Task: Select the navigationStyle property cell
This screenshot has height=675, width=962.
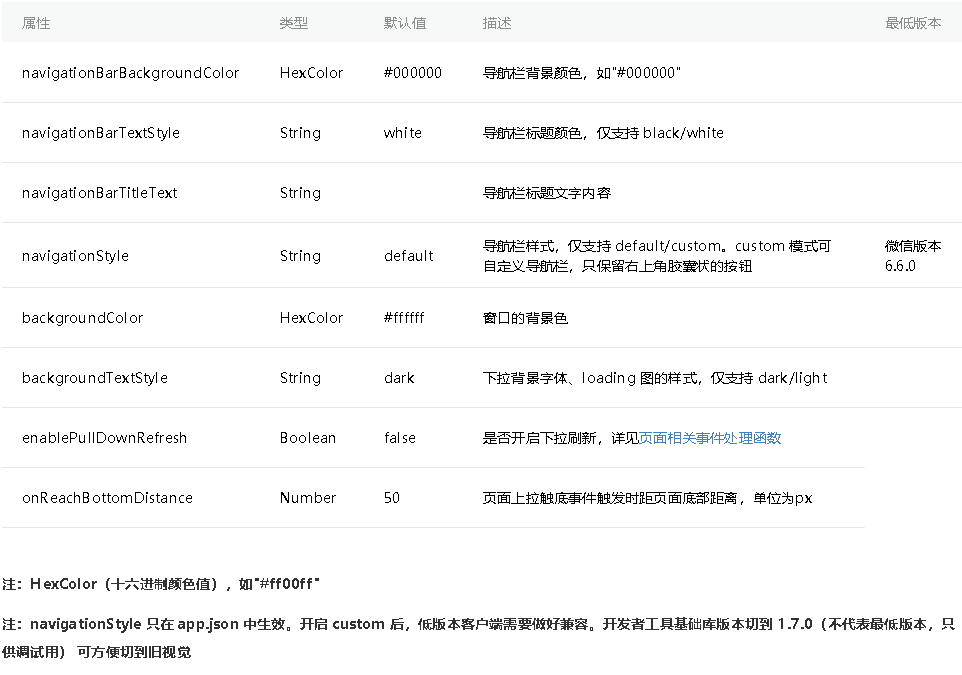Action: (75, 256)
